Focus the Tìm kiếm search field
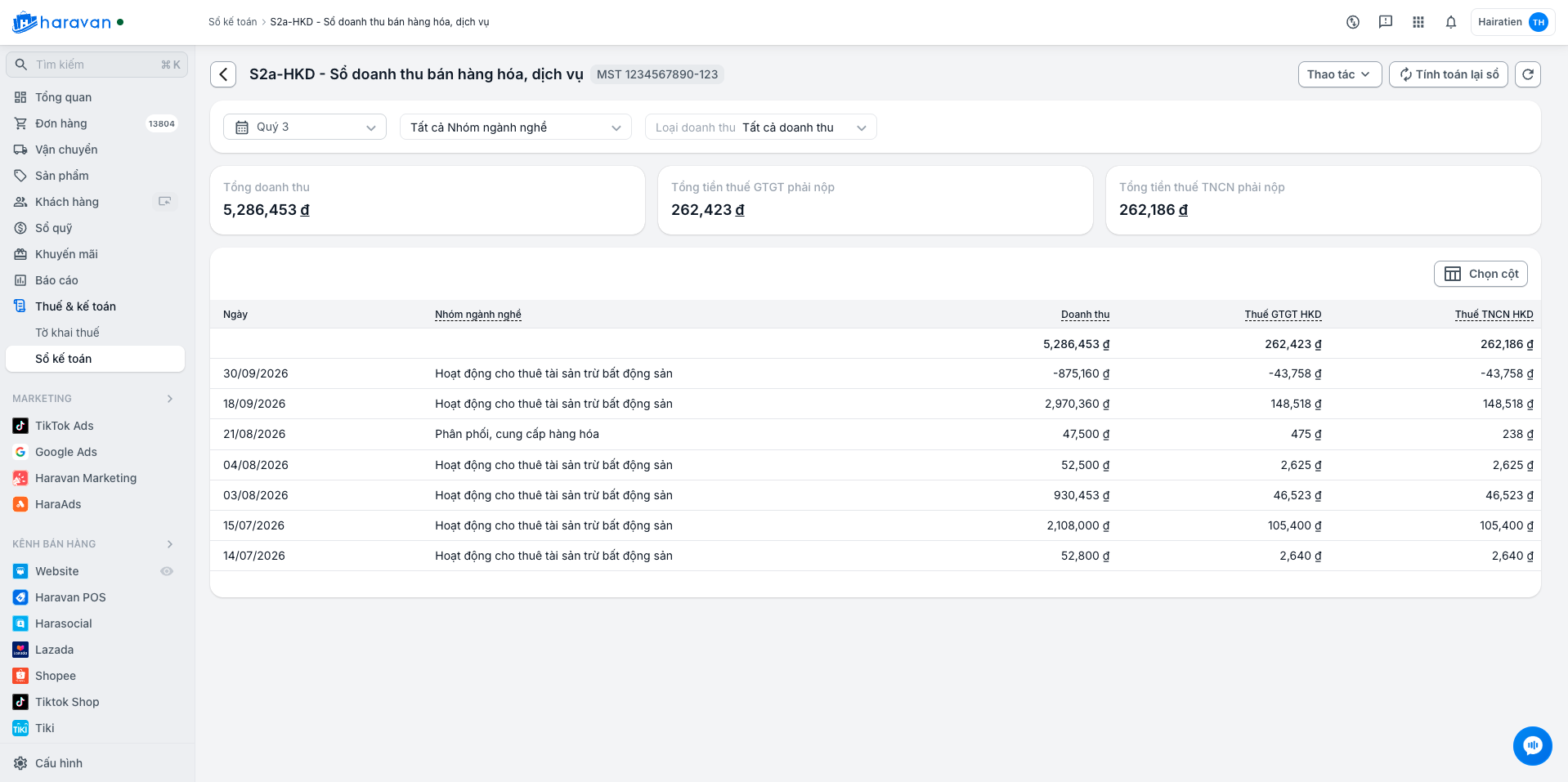This screenshot has height=782, width=1568. point(96,65)
